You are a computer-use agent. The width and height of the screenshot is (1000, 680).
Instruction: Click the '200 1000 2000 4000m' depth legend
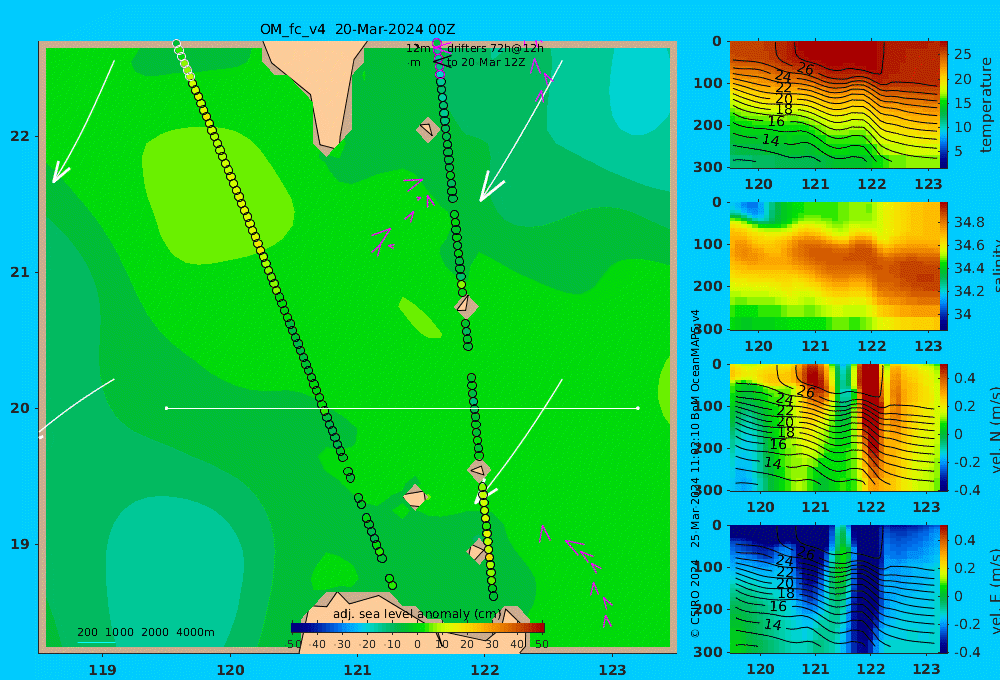click(145, 632)
